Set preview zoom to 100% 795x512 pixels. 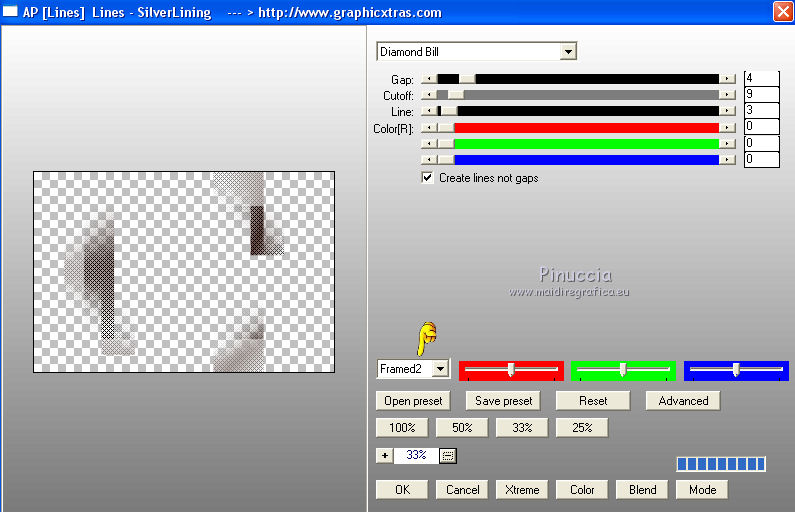(402, 428)
